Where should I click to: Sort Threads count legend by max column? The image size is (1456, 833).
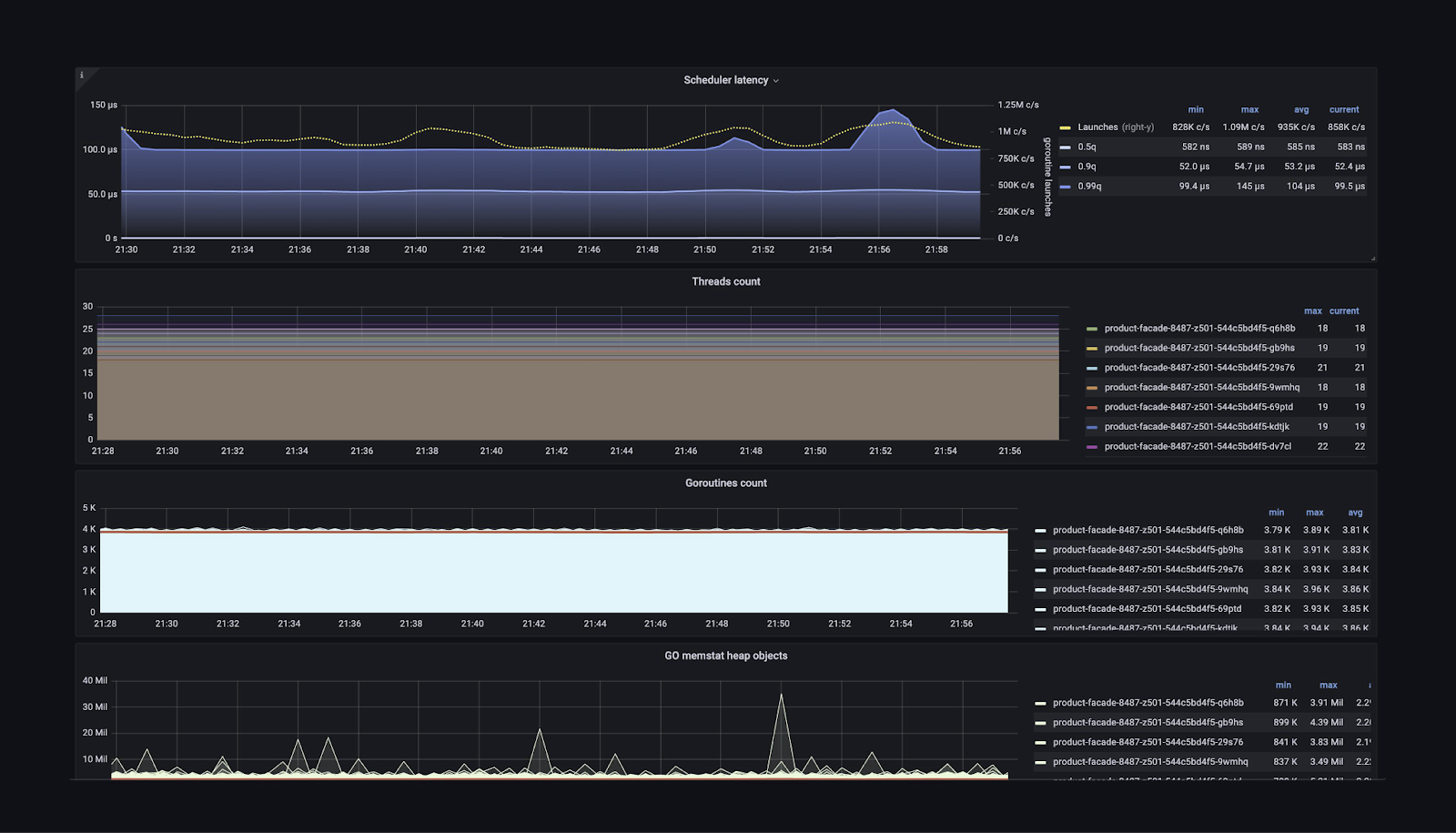[x=1313, y=310]
